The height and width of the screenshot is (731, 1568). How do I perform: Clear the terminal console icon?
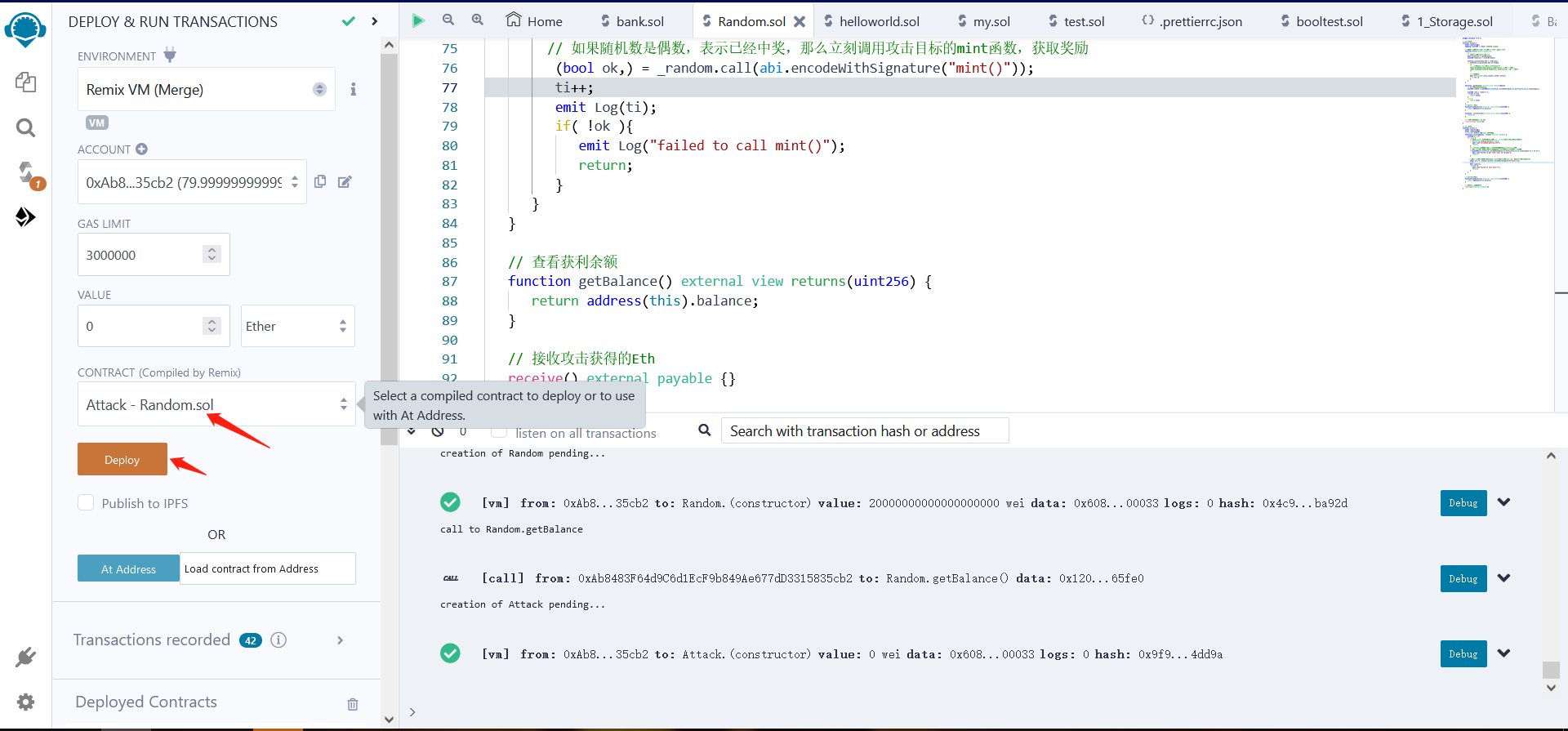438,431
